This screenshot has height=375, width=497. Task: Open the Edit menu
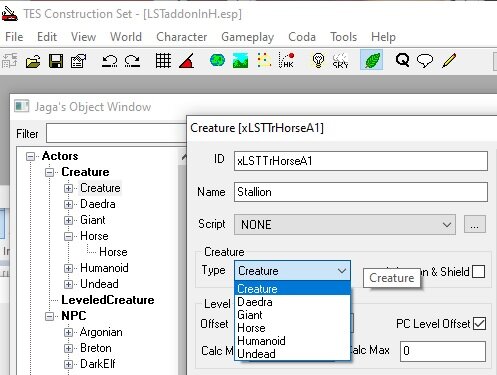[47, 37]
